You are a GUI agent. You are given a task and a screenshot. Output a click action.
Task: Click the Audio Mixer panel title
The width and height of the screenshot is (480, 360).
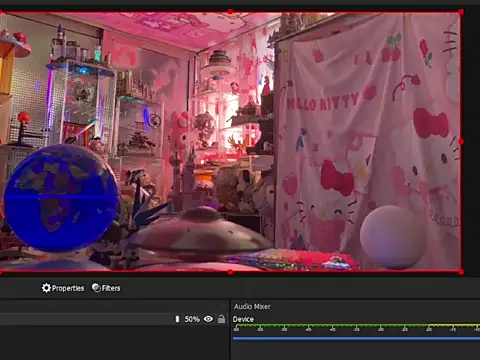[252, 306]
